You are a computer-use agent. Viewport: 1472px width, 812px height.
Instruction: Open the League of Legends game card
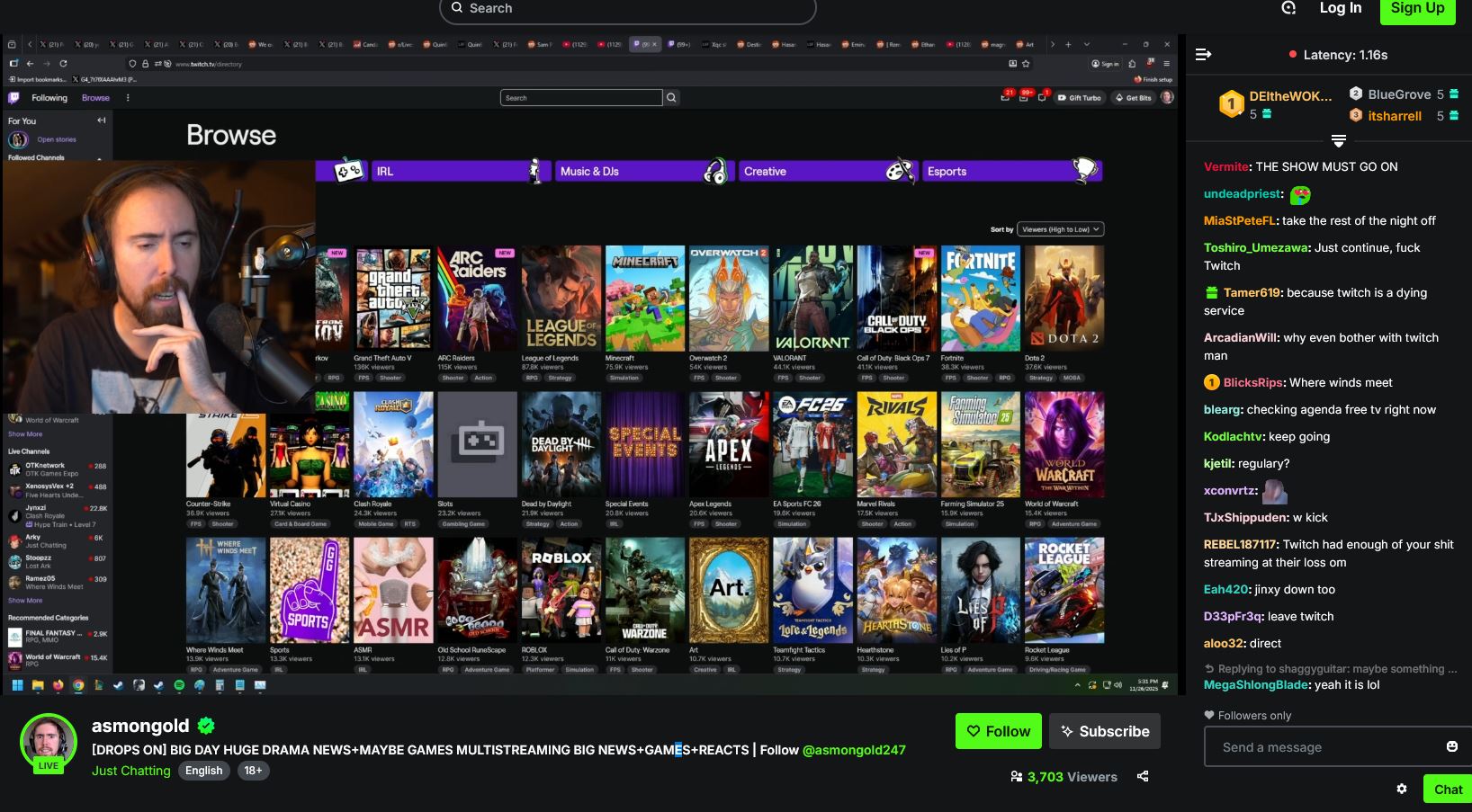[561, 313]
